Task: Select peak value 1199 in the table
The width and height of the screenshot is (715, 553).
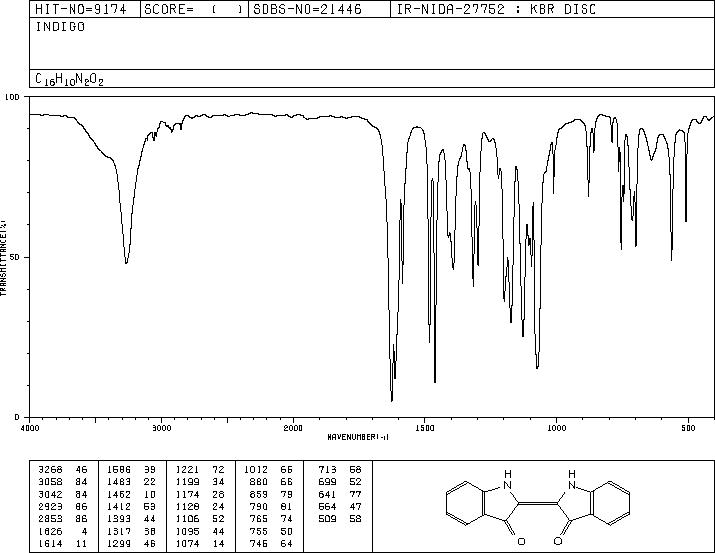Action: pos(187,482)
